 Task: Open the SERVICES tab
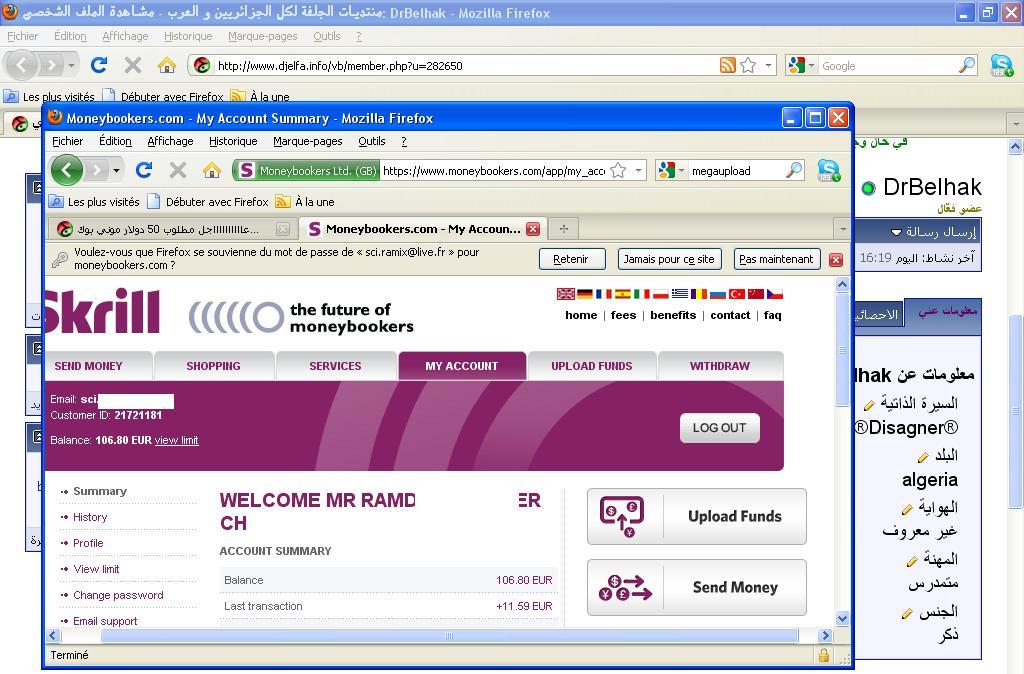[x=335, y=366]
